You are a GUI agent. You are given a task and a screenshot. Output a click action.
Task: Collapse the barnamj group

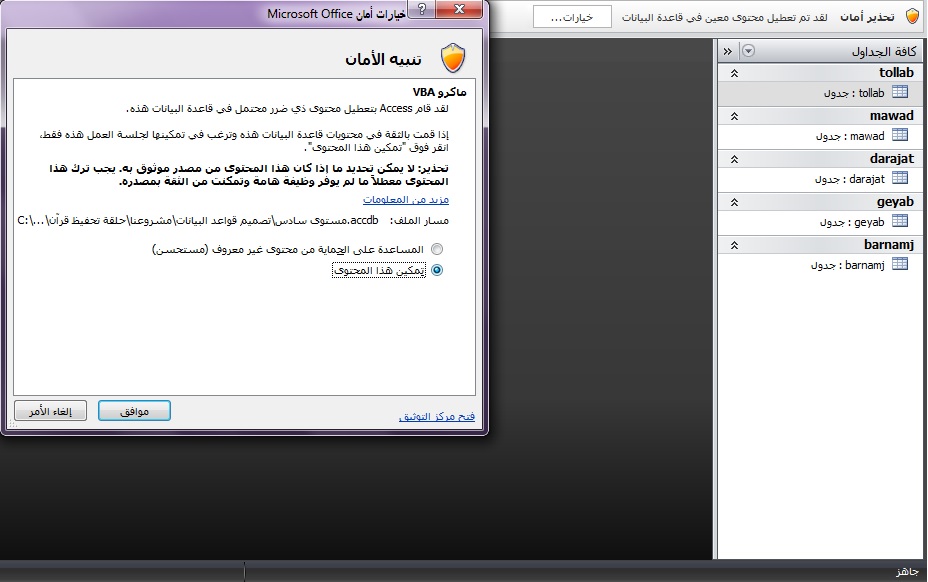tap(734, 245)
